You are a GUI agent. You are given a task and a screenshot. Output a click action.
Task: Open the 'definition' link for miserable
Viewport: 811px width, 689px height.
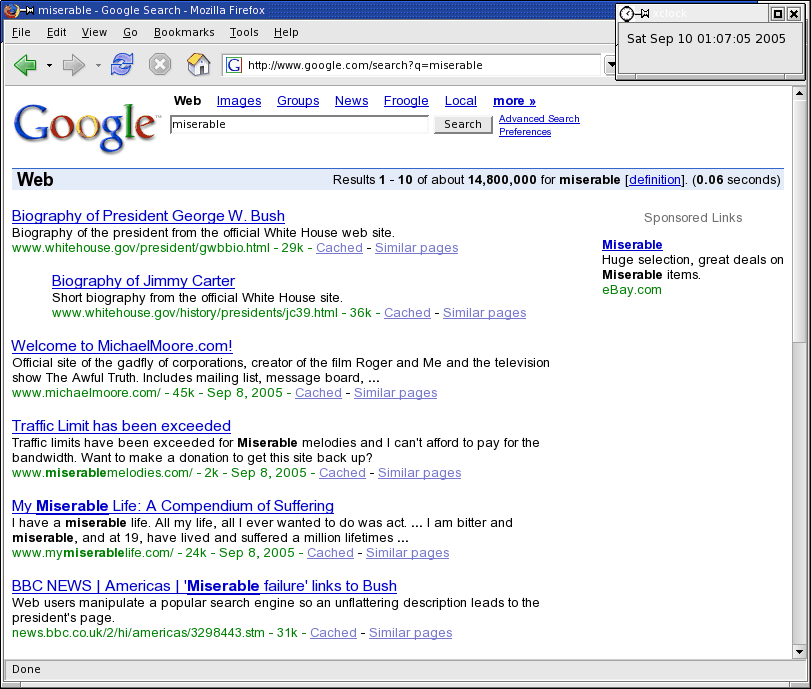coord(655,179)
